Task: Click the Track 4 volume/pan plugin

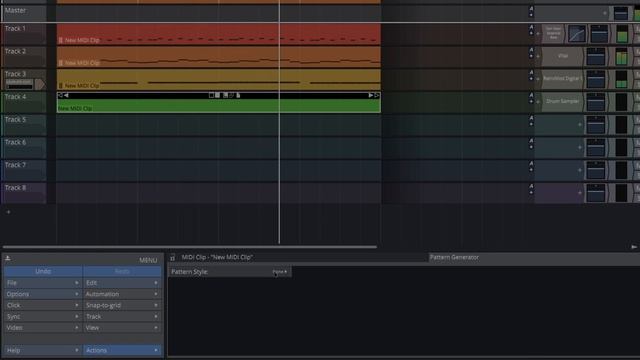Action: pyautogui.click(x=596, y=102)
